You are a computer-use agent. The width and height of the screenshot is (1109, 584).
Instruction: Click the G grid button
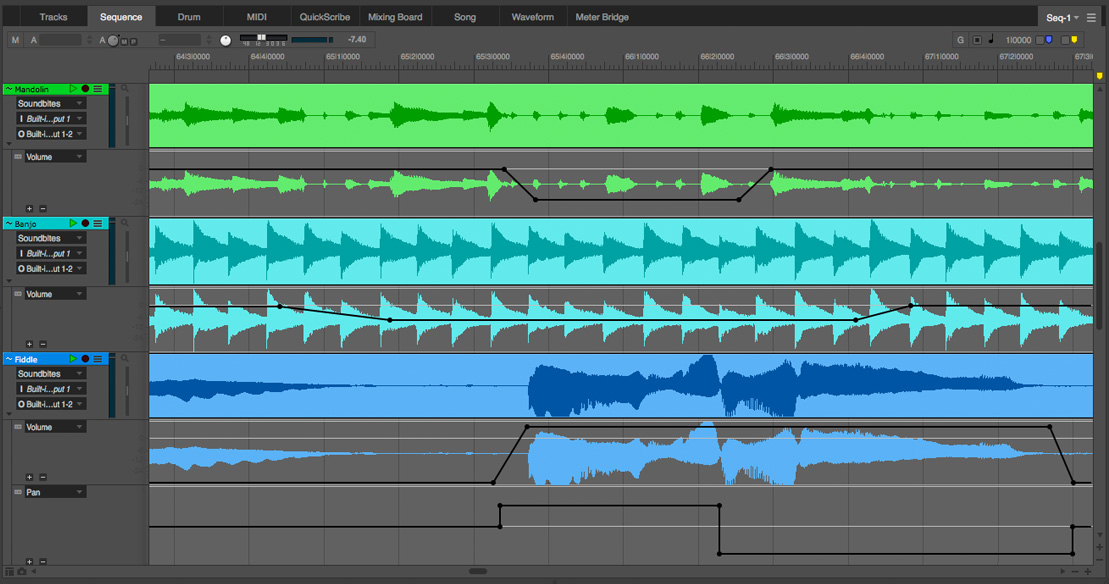[x=961, y=40]
